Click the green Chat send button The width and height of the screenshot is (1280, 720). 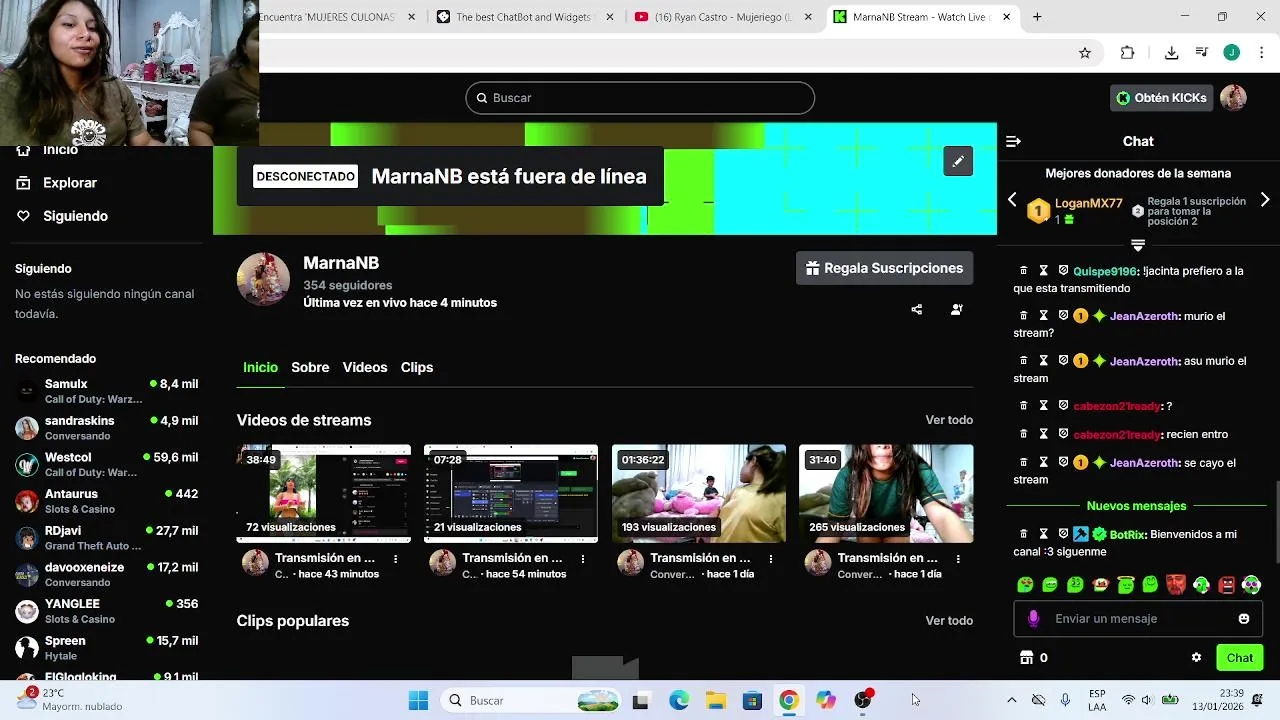click(x=1240, y=658)
